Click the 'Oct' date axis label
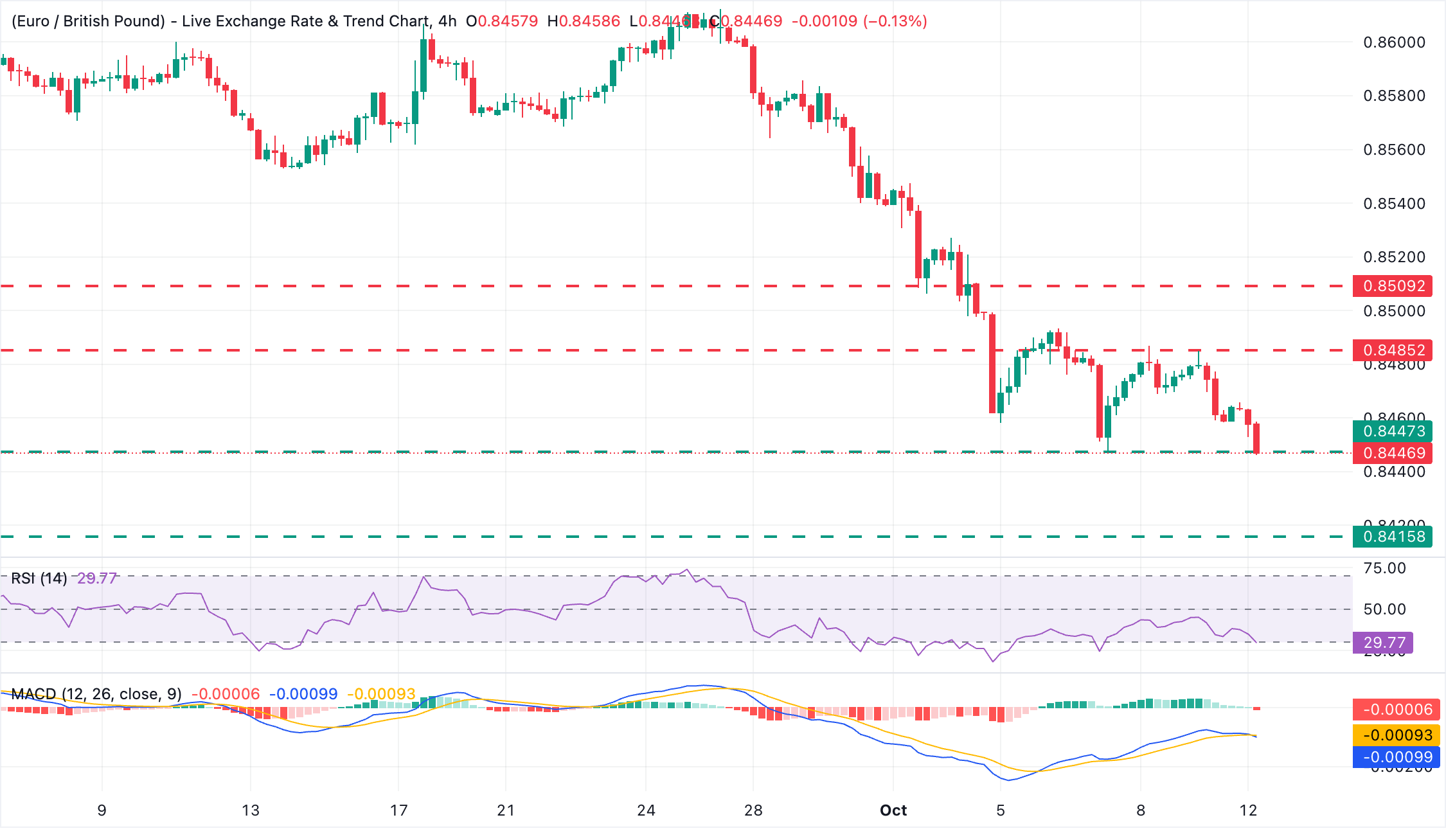The height and width of the screenshot is (840, 1446). tap(893, 810)
